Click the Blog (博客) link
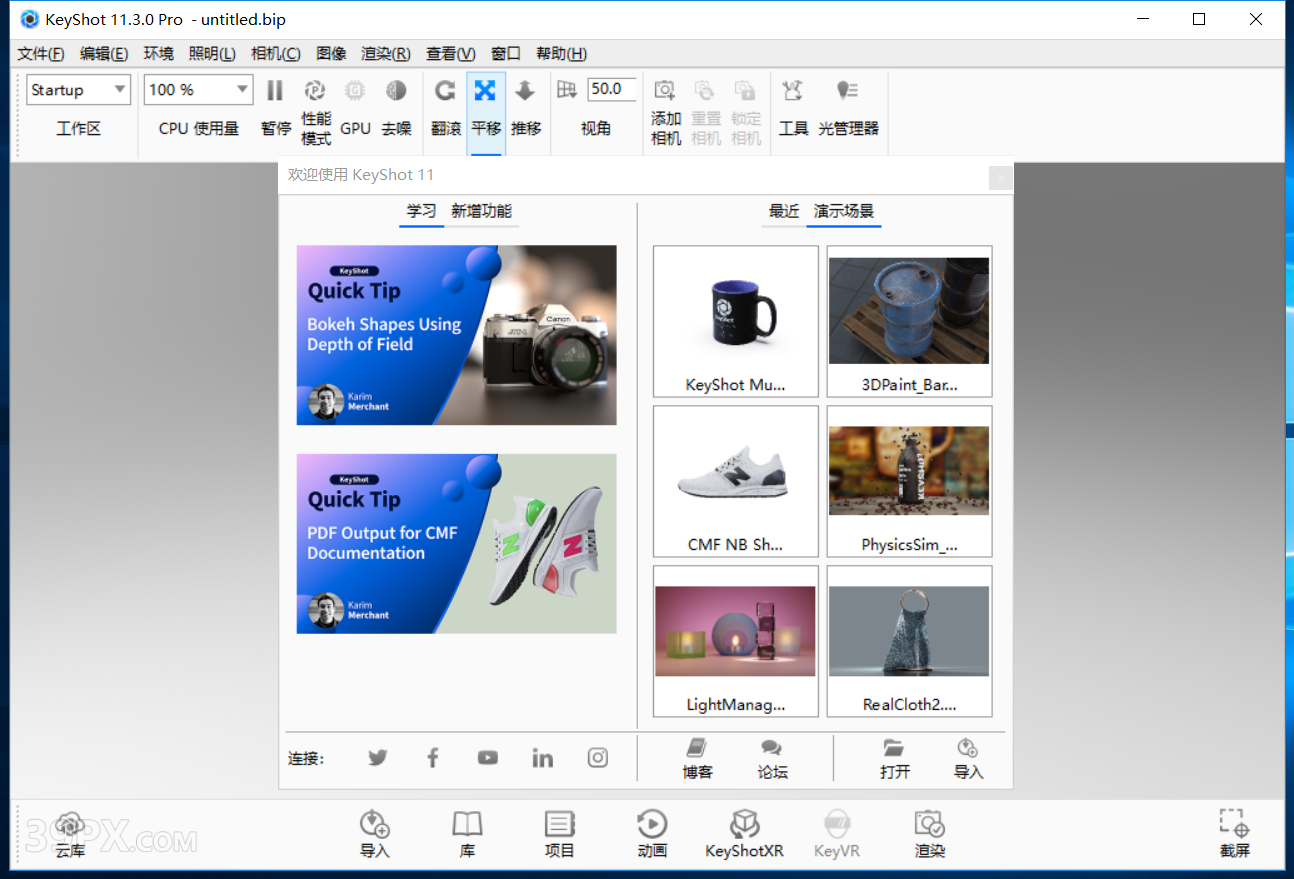Image resolution: width=1294 pixels, height=879 pixels. click(x=697, y=758)
